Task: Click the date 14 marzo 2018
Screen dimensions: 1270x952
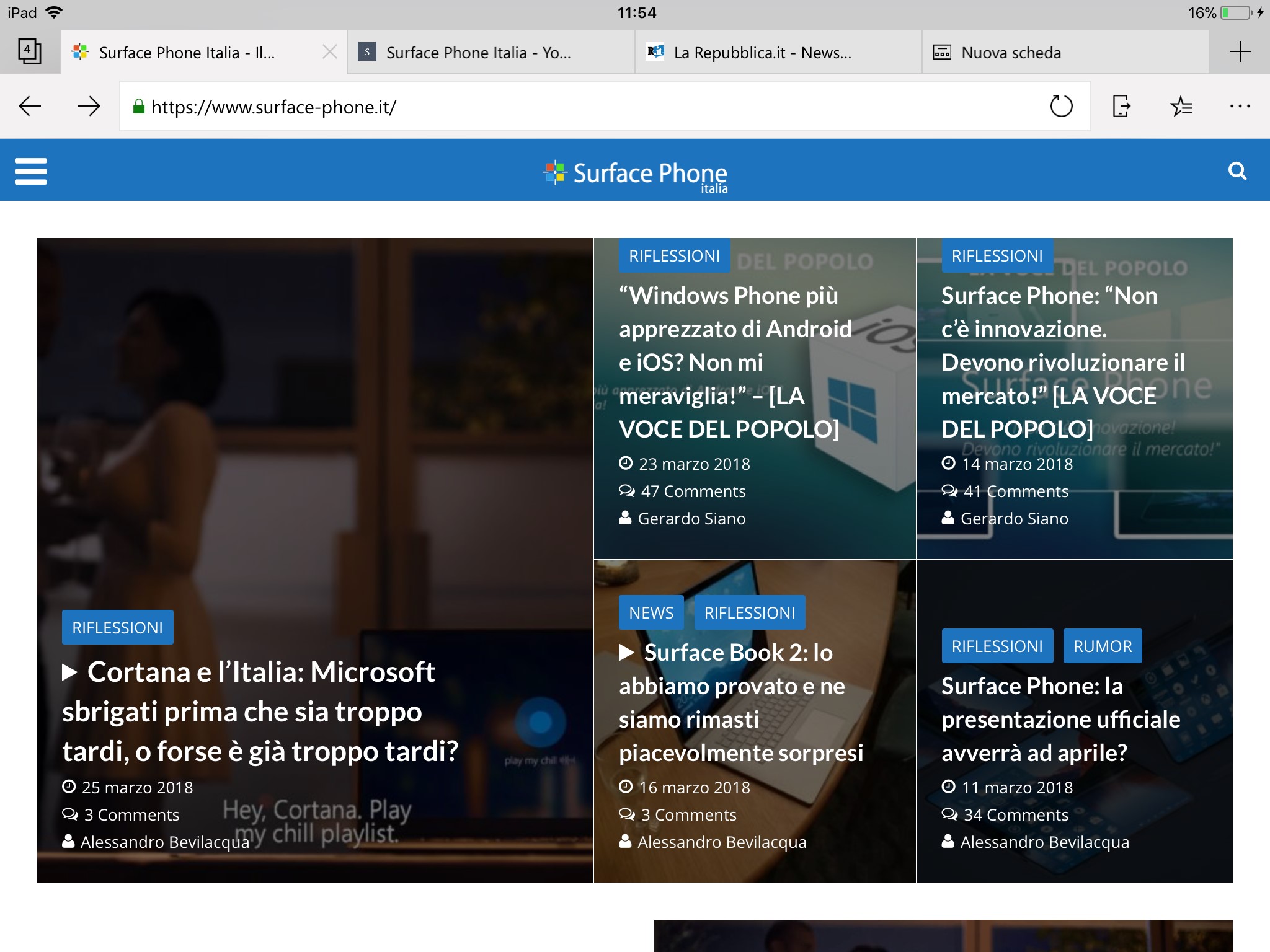Action: 1017,464
